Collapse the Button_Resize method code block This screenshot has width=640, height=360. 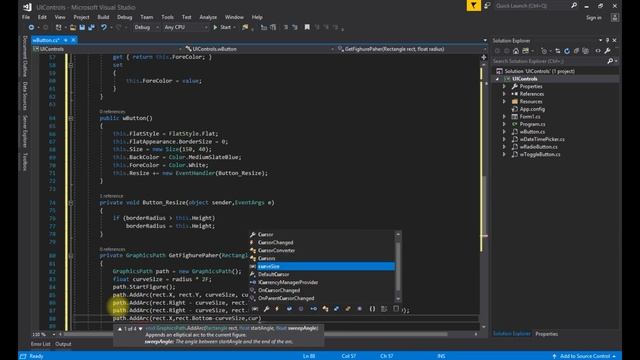71,203
